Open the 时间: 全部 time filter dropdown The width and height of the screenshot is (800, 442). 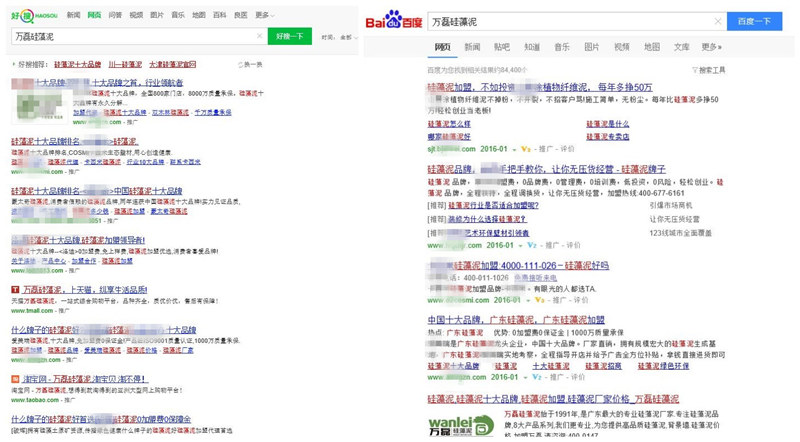(341, 37)
